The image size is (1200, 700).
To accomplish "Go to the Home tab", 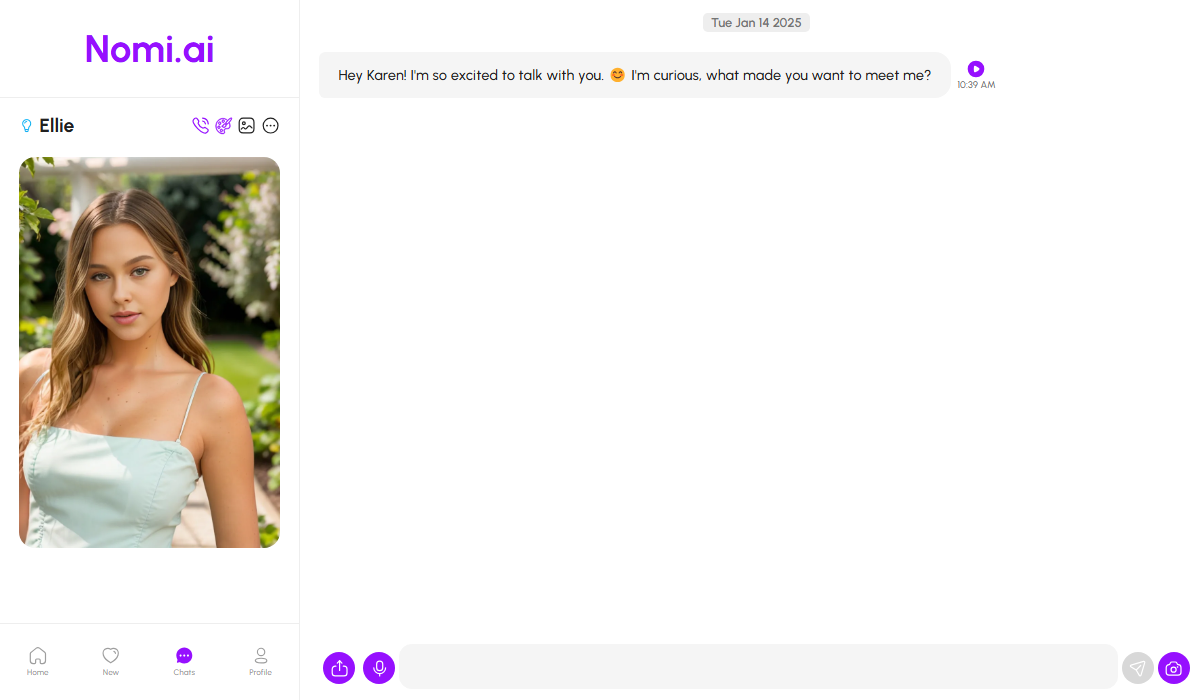I will [x=38, y=661].
